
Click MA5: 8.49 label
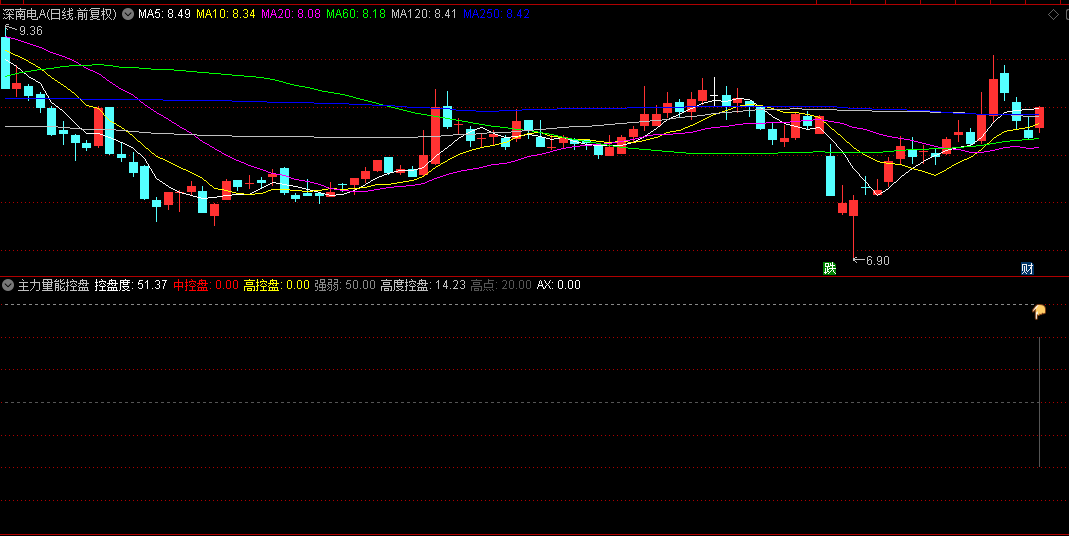pos(164,14)
